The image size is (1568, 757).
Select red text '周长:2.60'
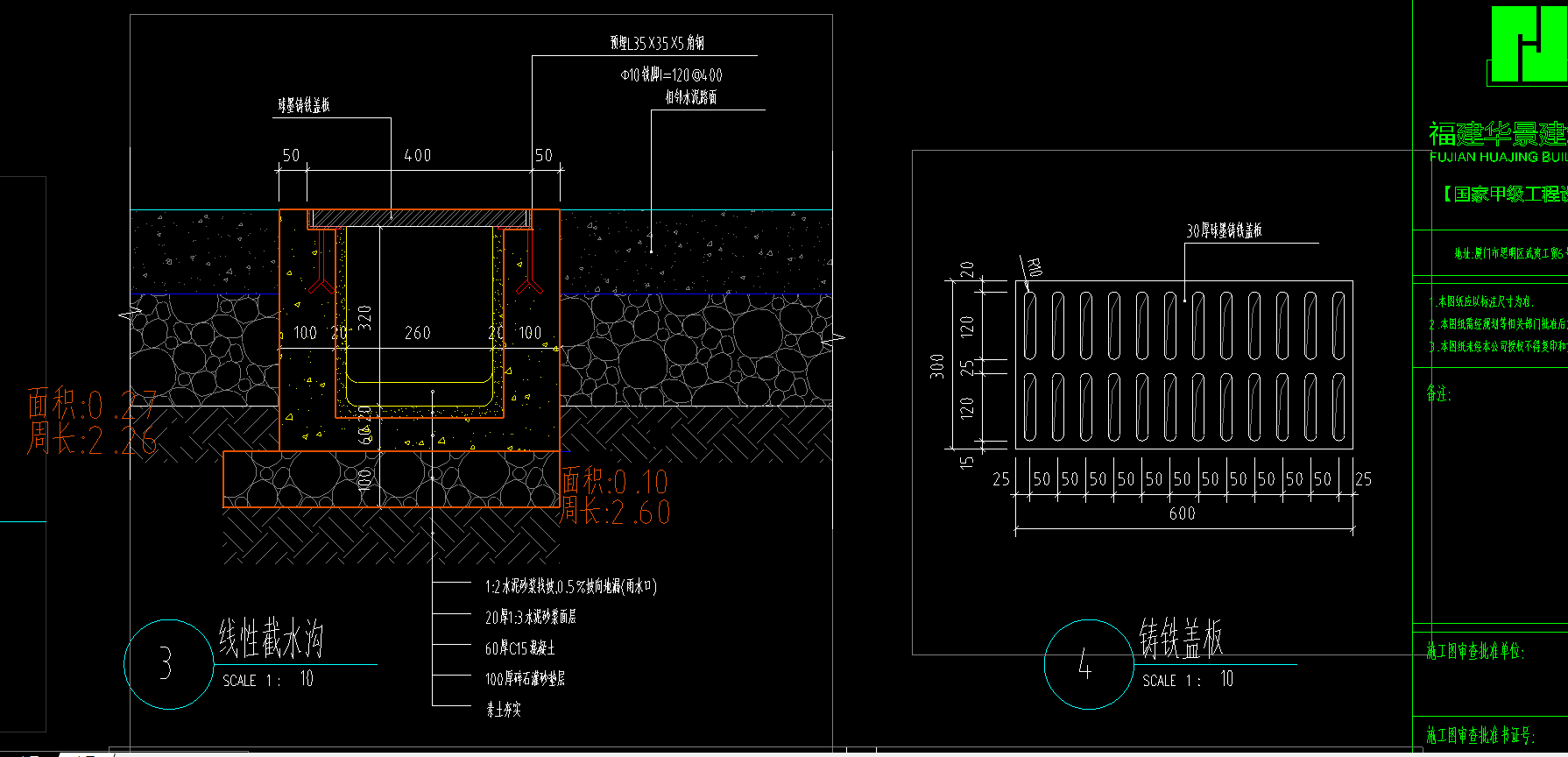coord(615,512)
